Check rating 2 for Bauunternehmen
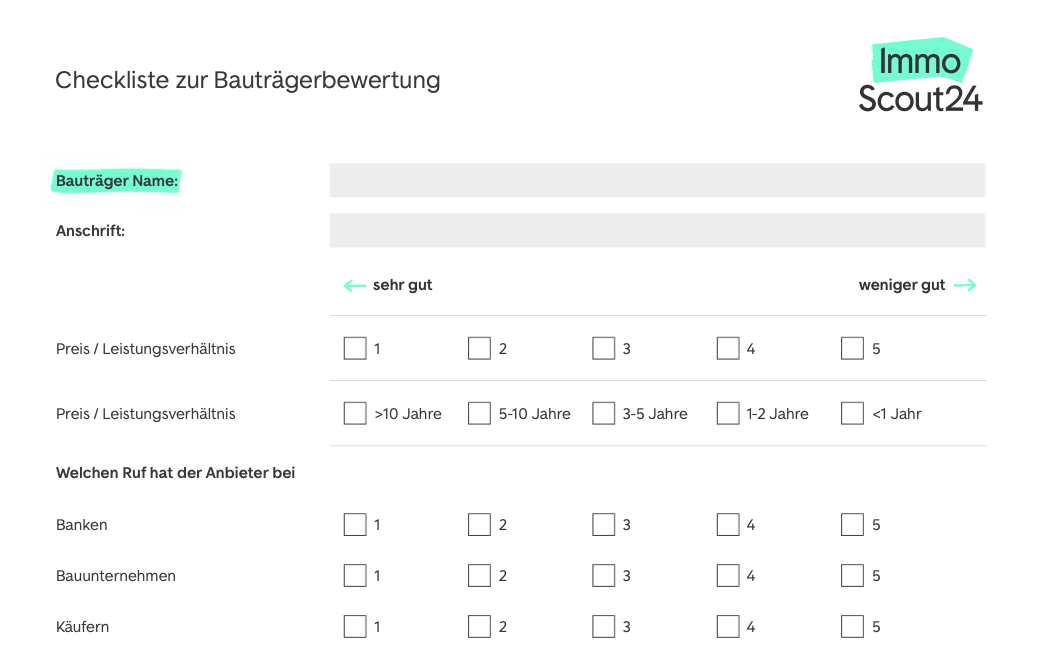 click(480, 576)
